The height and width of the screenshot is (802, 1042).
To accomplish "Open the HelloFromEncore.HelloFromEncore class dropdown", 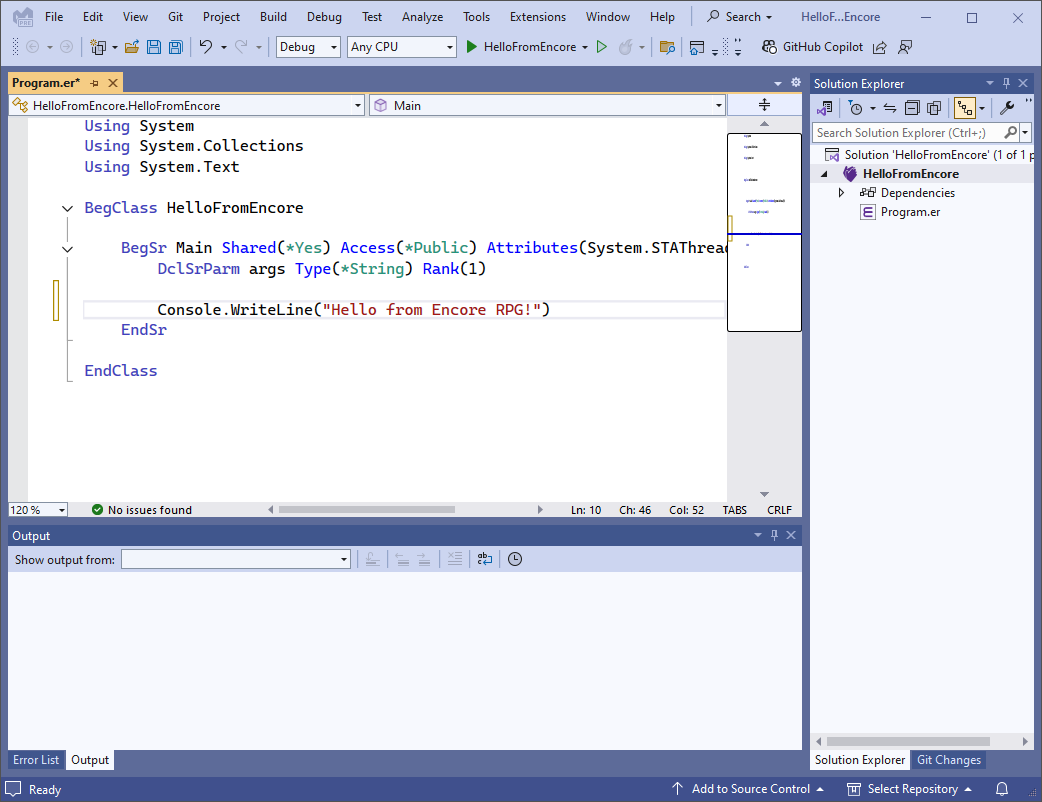I will tap(187, 106).
